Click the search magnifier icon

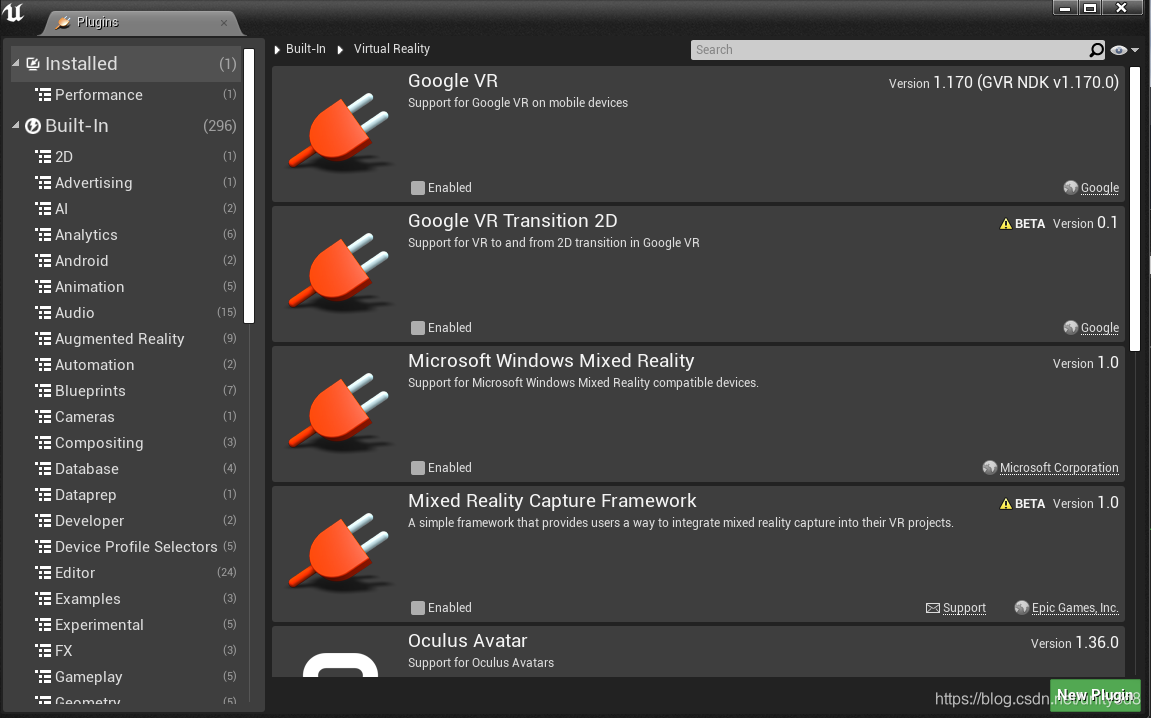point(1096,50)
